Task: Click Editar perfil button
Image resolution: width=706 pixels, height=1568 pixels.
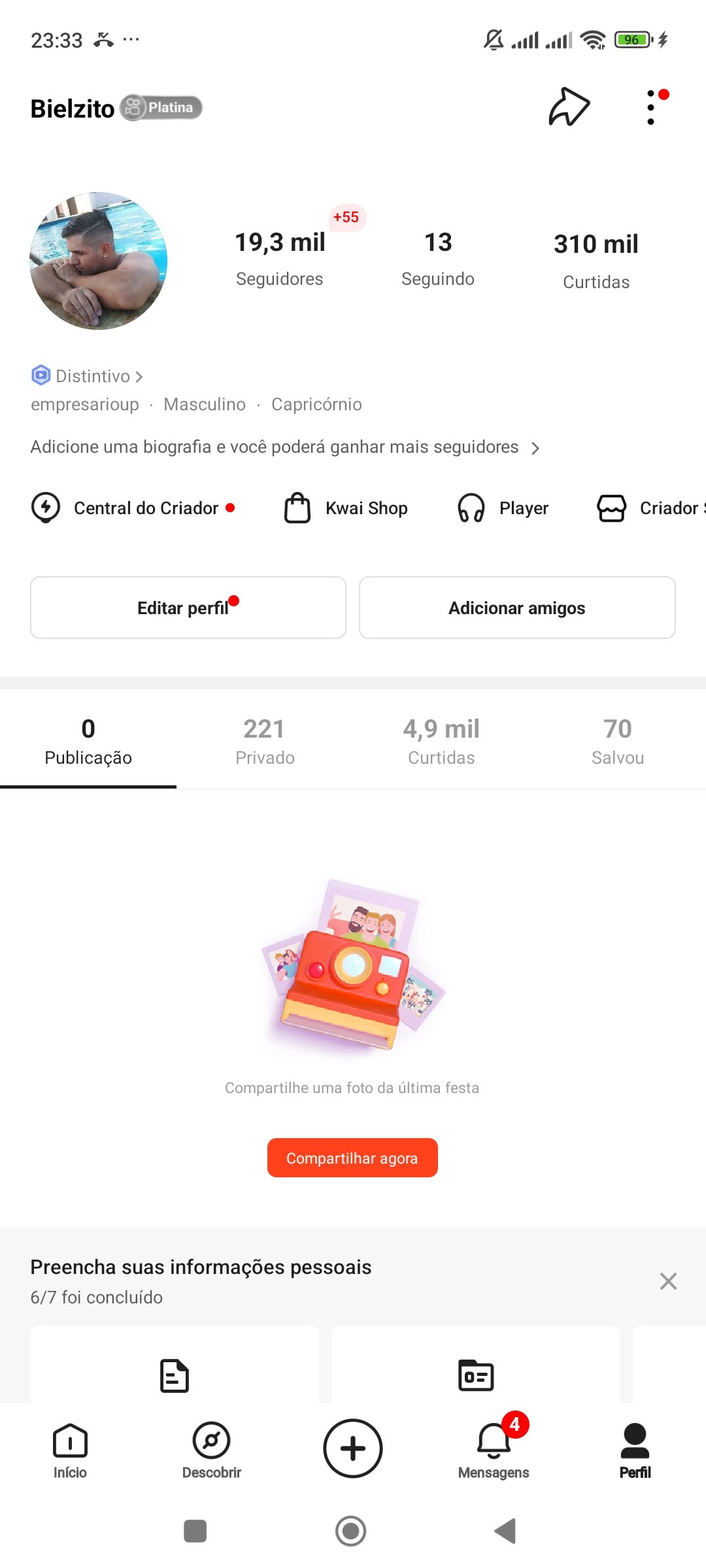Action: point(188,608)
